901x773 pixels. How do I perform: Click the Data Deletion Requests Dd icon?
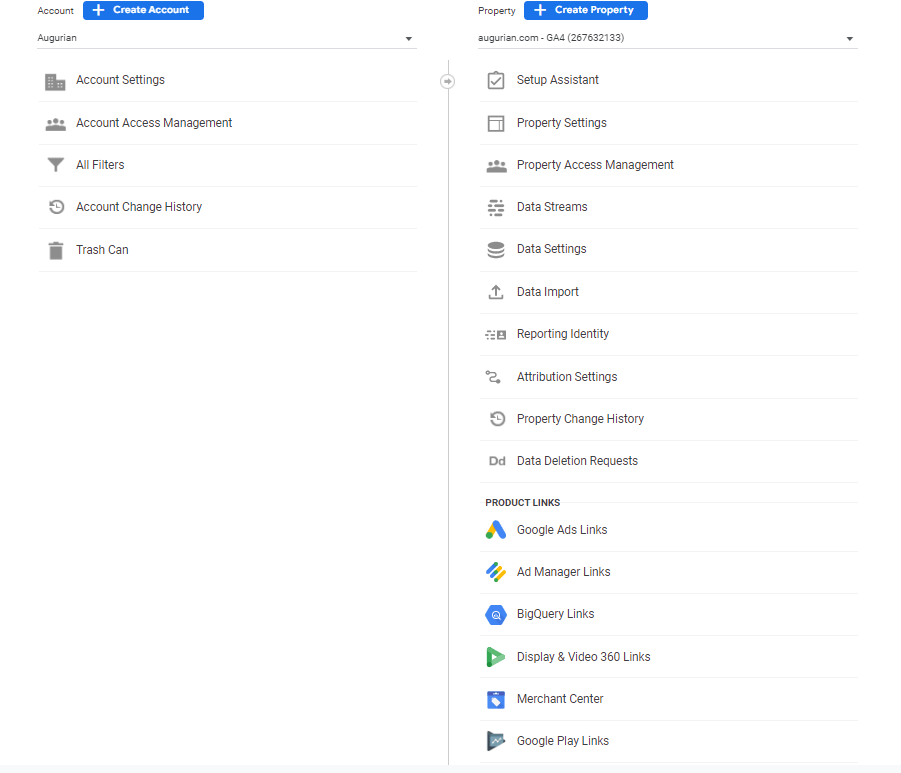497,461
